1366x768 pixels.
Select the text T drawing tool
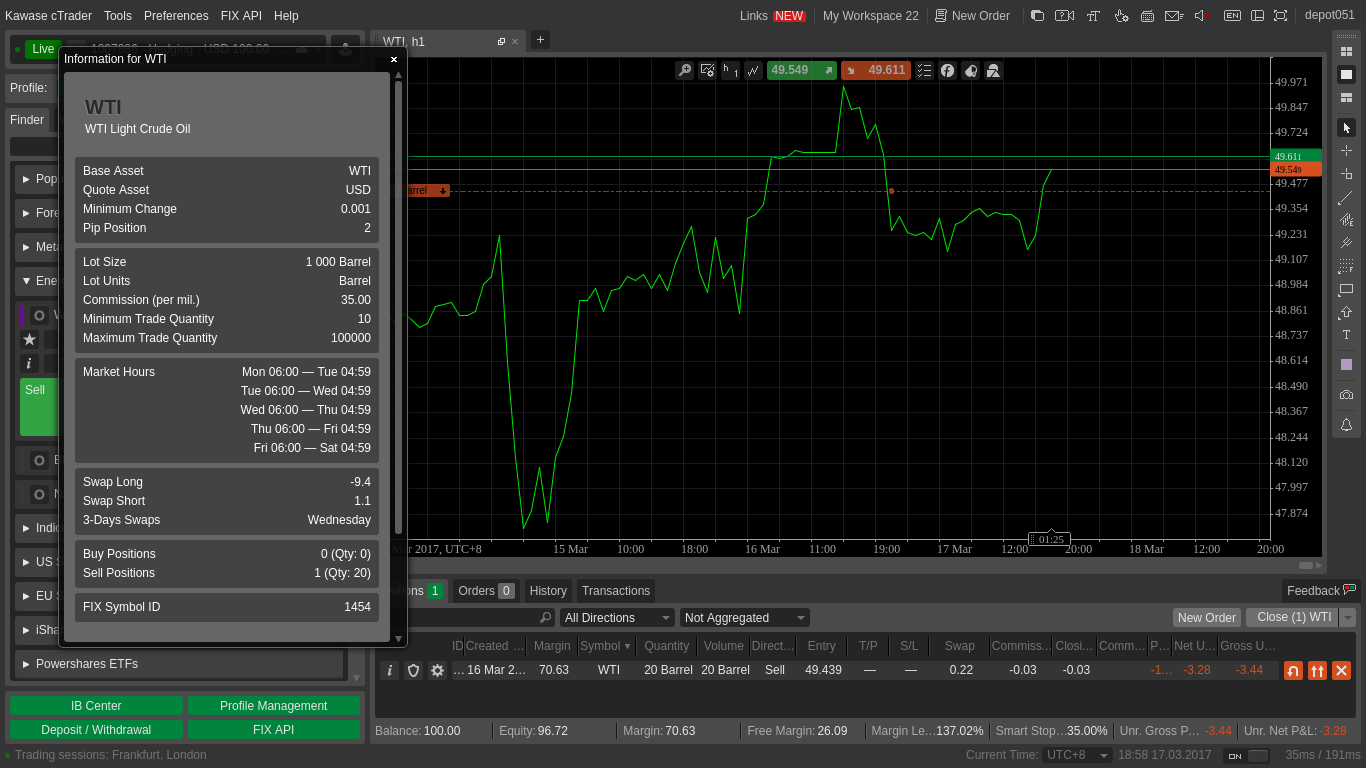1346,335
